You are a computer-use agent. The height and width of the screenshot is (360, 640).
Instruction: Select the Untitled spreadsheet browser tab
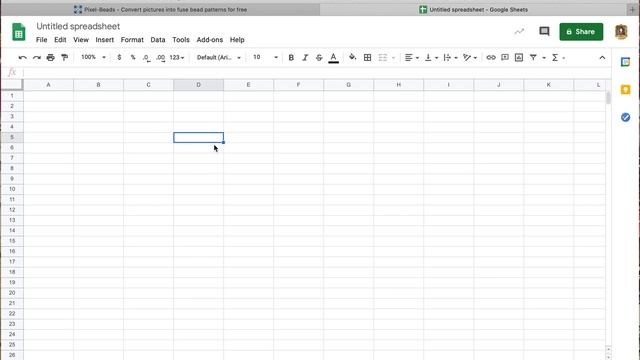[x=473, y=9]
